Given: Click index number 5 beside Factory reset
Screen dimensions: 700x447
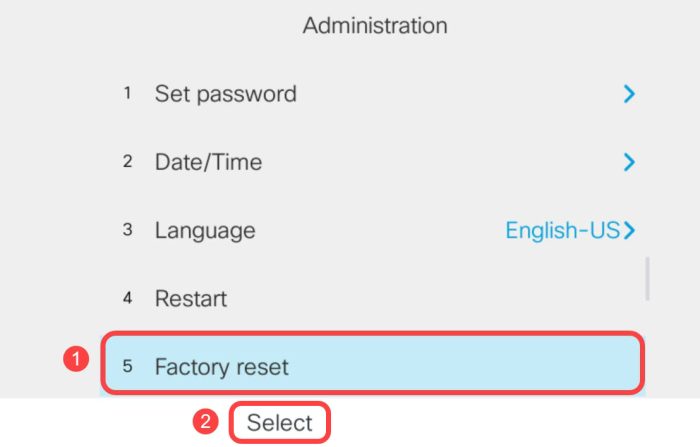Looking at the screenshot, I should (127, 367).
